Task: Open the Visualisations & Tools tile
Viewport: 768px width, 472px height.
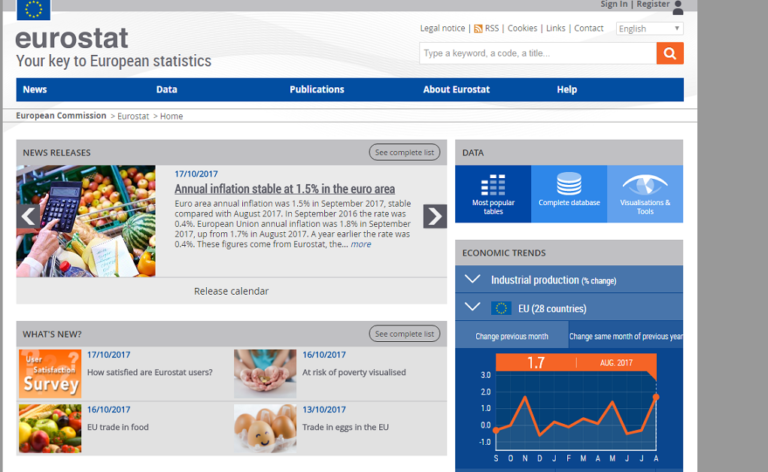Action: pyautogui.click(x=645, y=194)
